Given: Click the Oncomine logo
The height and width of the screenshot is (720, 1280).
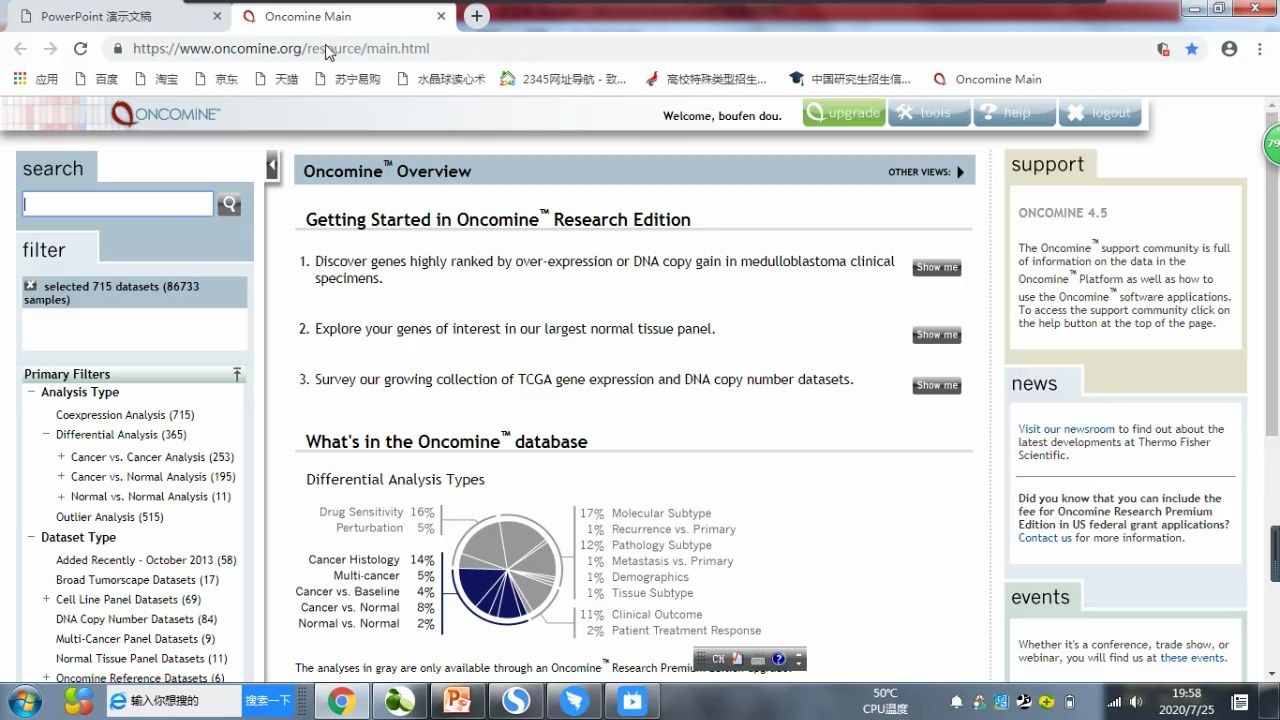Looking at the screenshot, I should [166, 113].
